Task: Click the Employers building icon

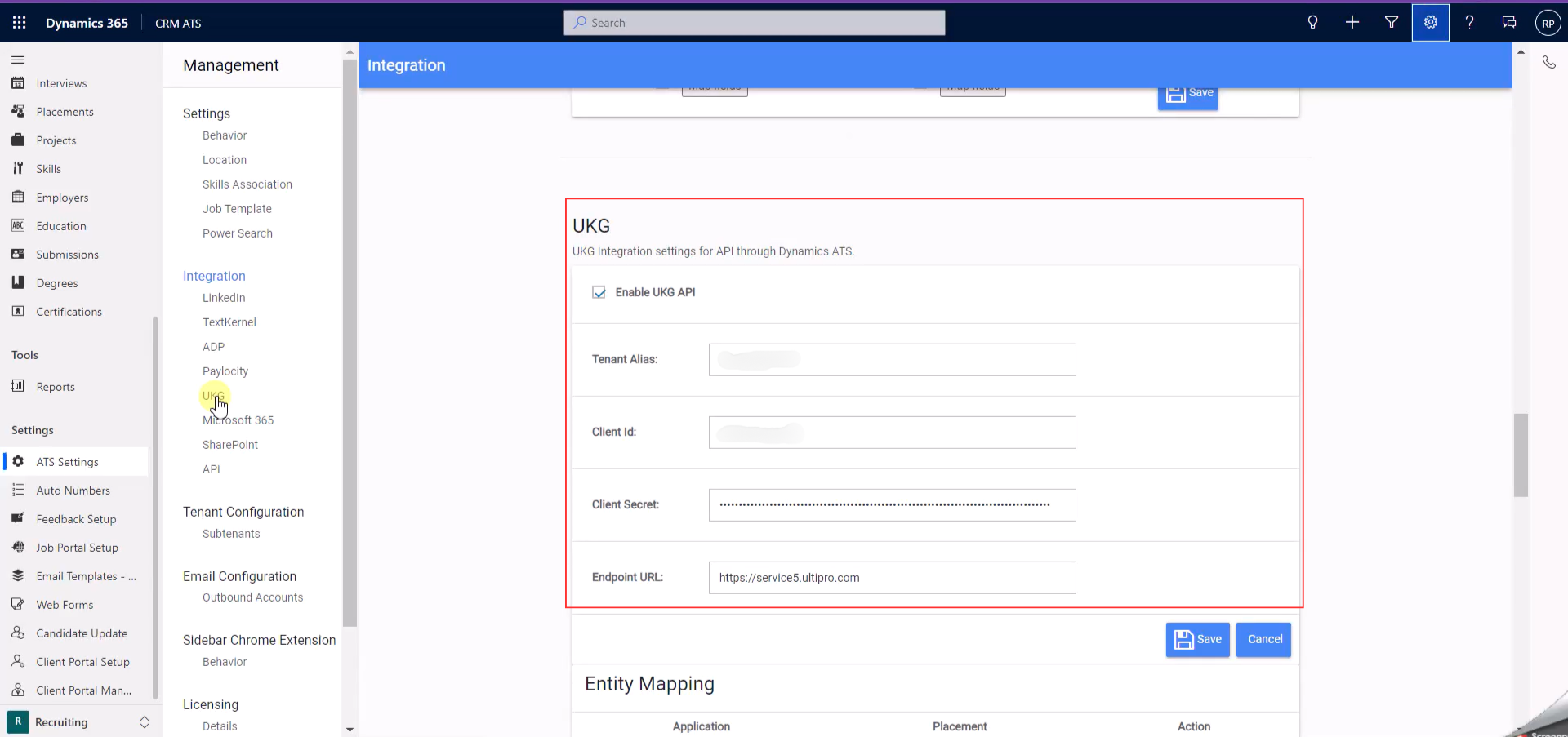Action: point(18,198)
